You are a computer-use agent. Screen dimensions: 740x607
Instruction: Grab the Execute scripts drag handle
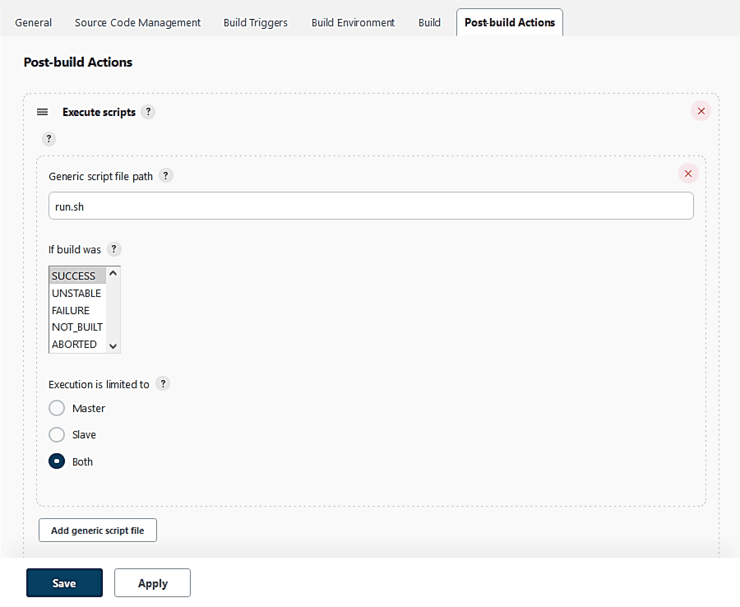click(x=42, y=112)
